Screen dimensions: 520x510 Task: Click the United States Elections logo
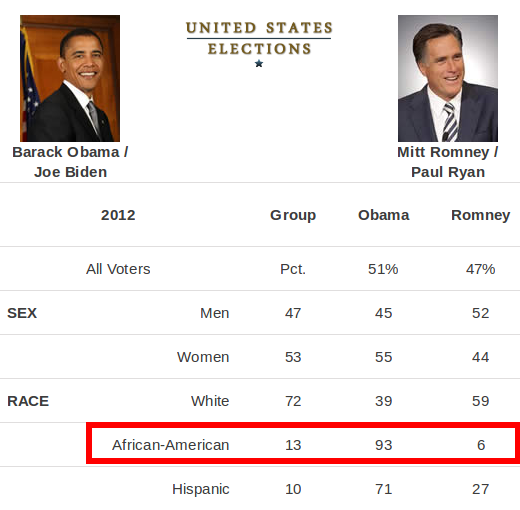point(259,44)
